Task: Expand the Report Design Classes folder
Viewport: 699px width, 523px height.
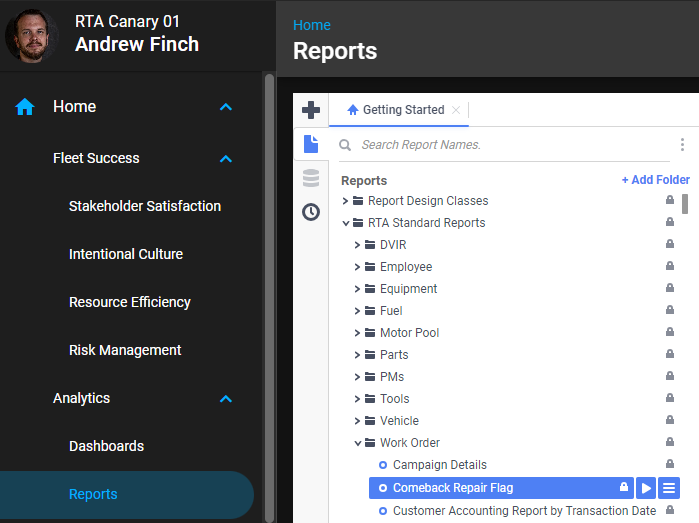Action: click(346, 201)
